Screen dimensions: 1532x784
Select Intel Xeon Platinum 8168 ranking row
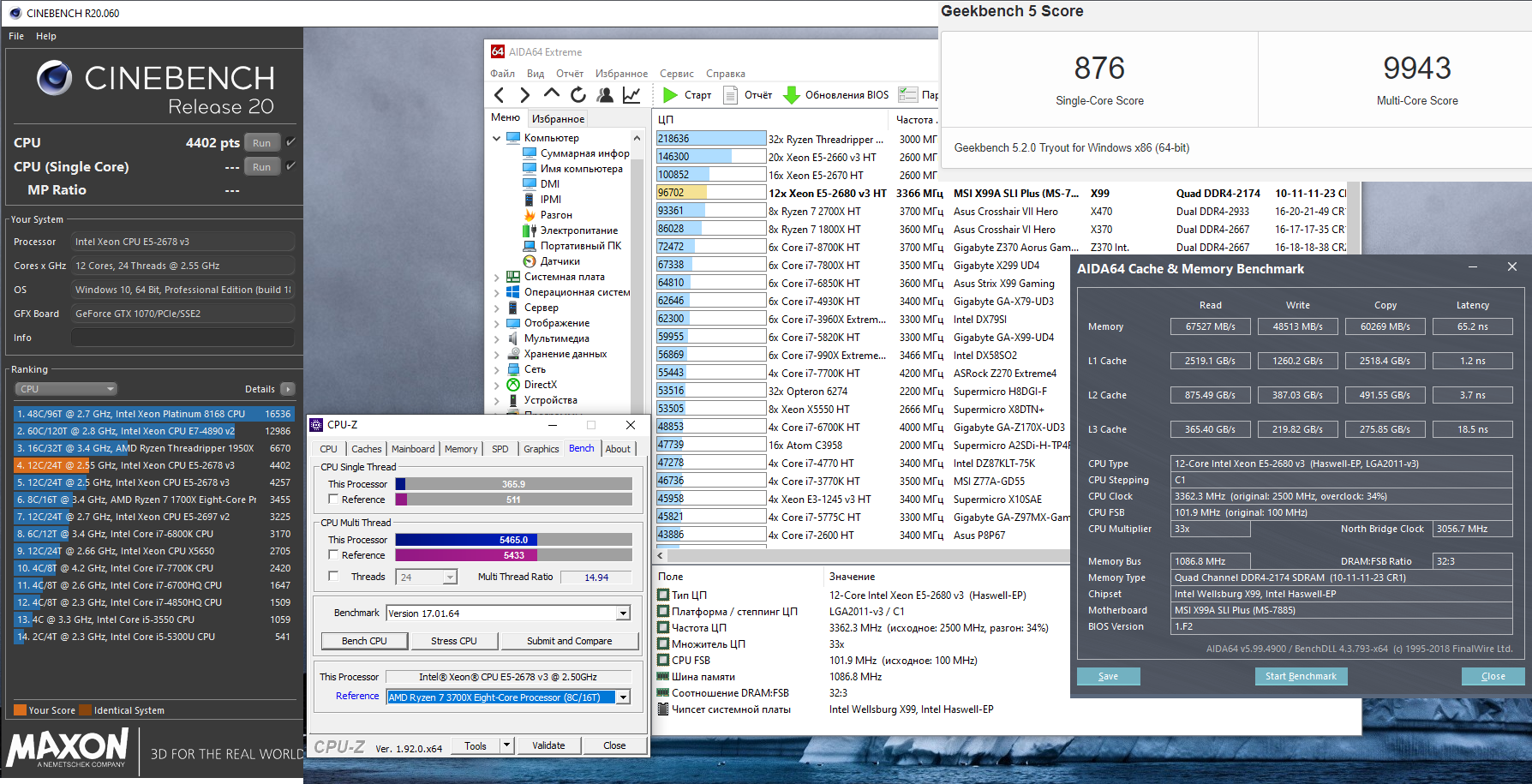153,414
